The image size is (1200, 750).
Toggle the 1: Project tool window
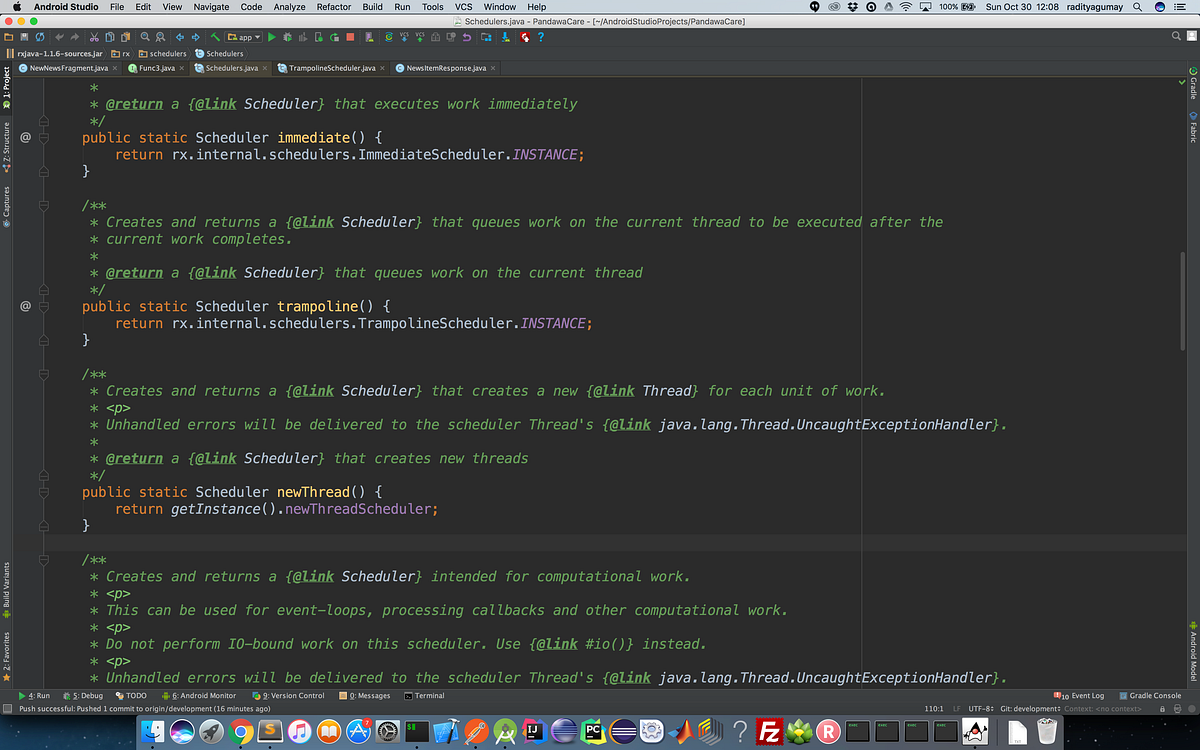(x=6, y=89)
